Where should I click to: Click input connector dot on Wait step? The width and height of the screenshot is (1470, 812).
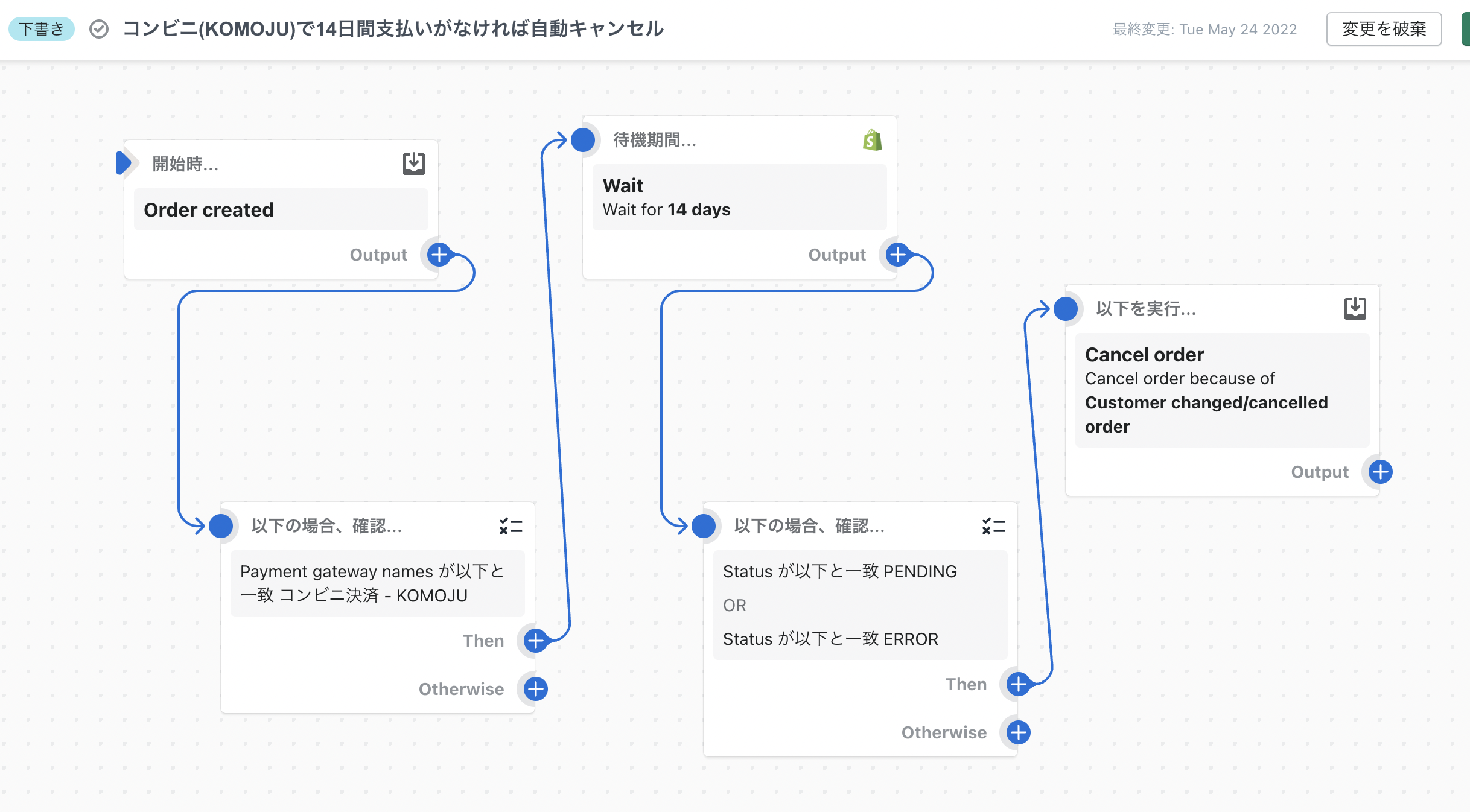[x=583, y=140]
